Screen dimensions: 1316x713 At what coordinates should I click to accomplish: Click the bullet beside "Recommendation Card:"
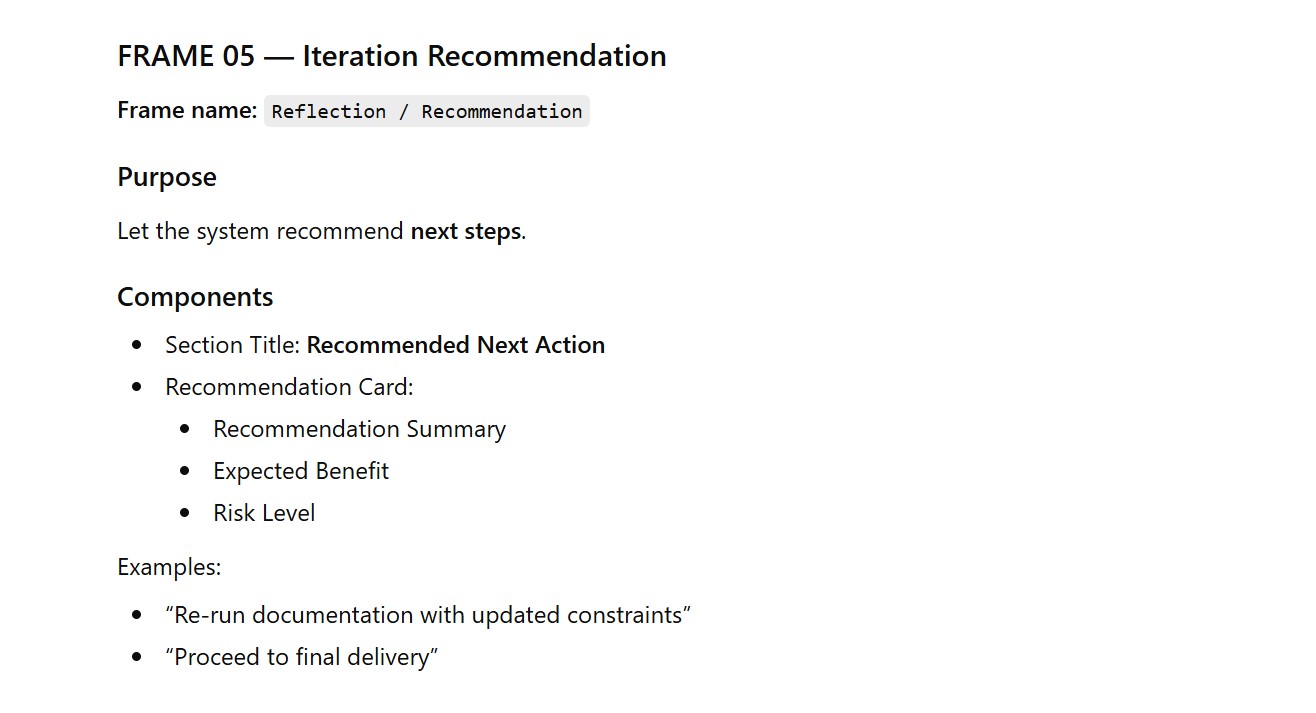coord(137,387)
